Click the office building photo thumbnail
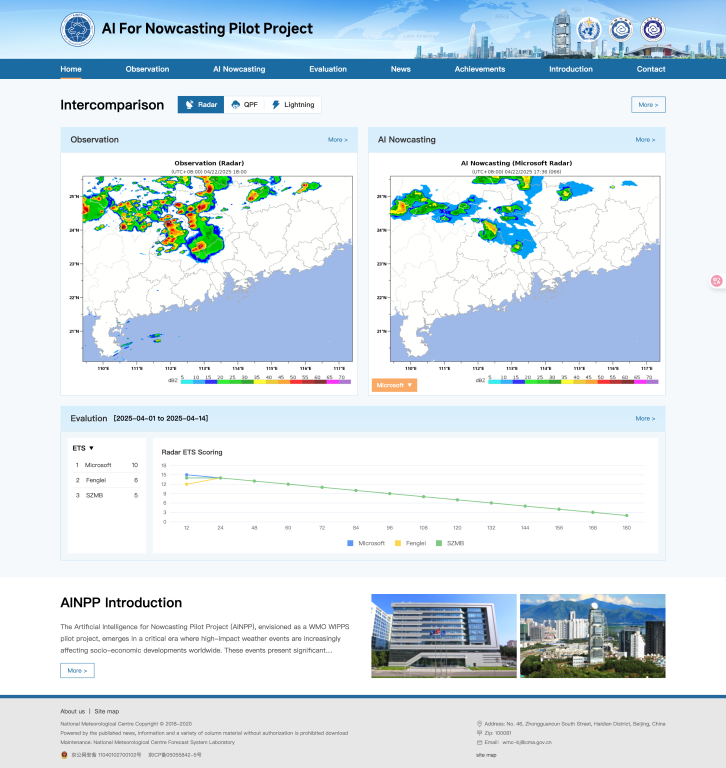 (444, 635)
